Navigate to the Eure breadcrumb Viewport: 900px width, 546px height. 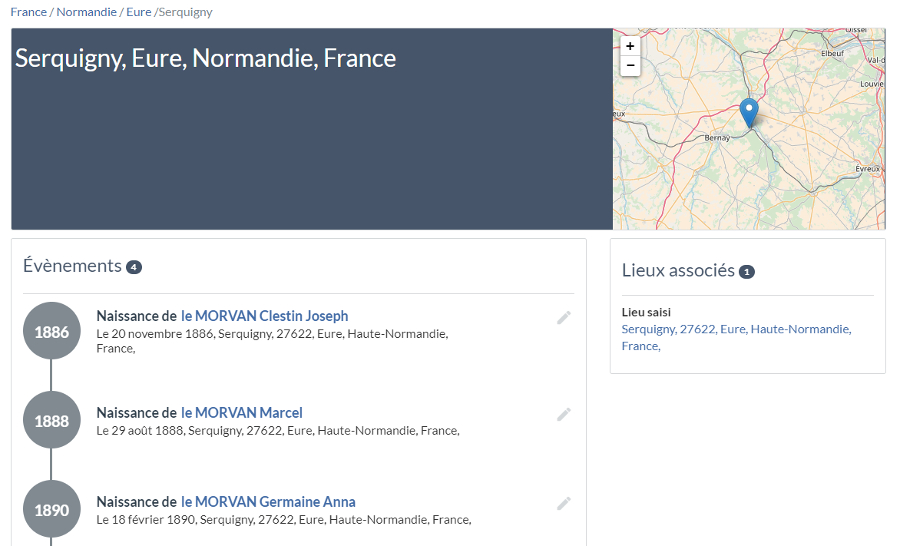coord(138,12)
